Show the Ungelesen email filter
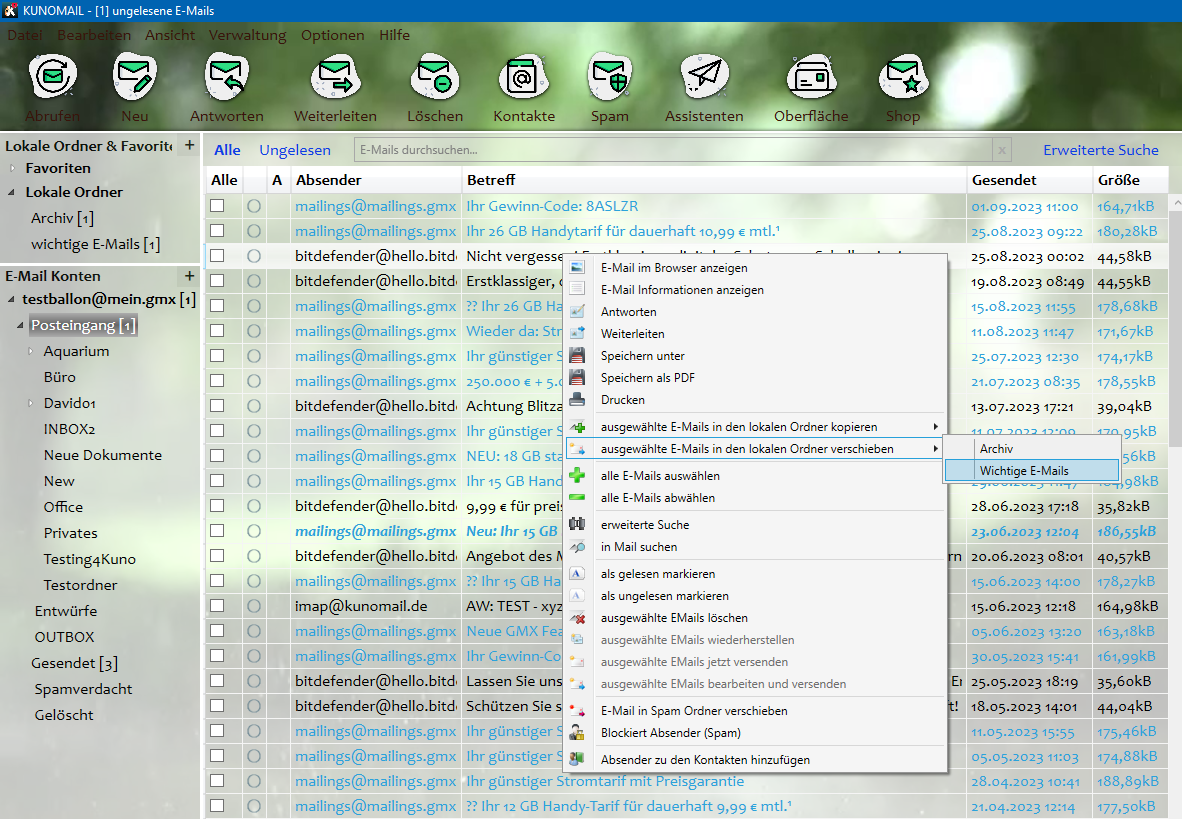 coord(295,150)
